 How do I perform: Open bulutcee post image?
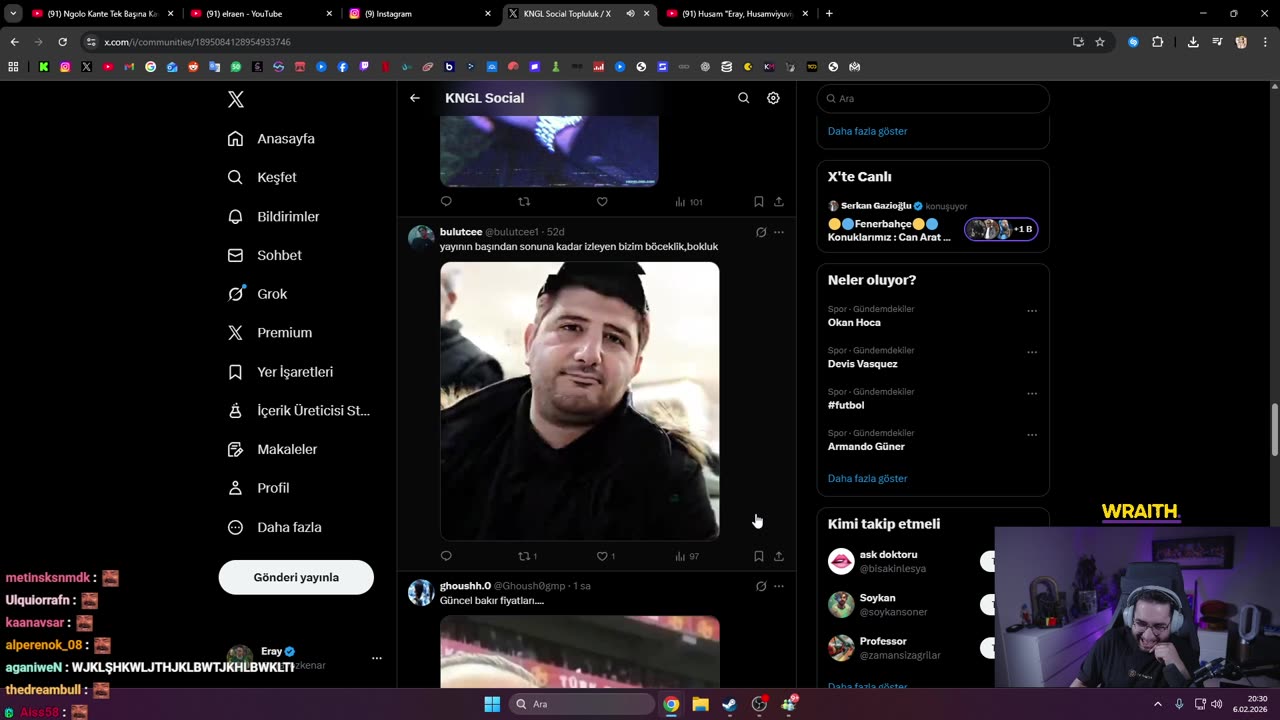[579, 401]
